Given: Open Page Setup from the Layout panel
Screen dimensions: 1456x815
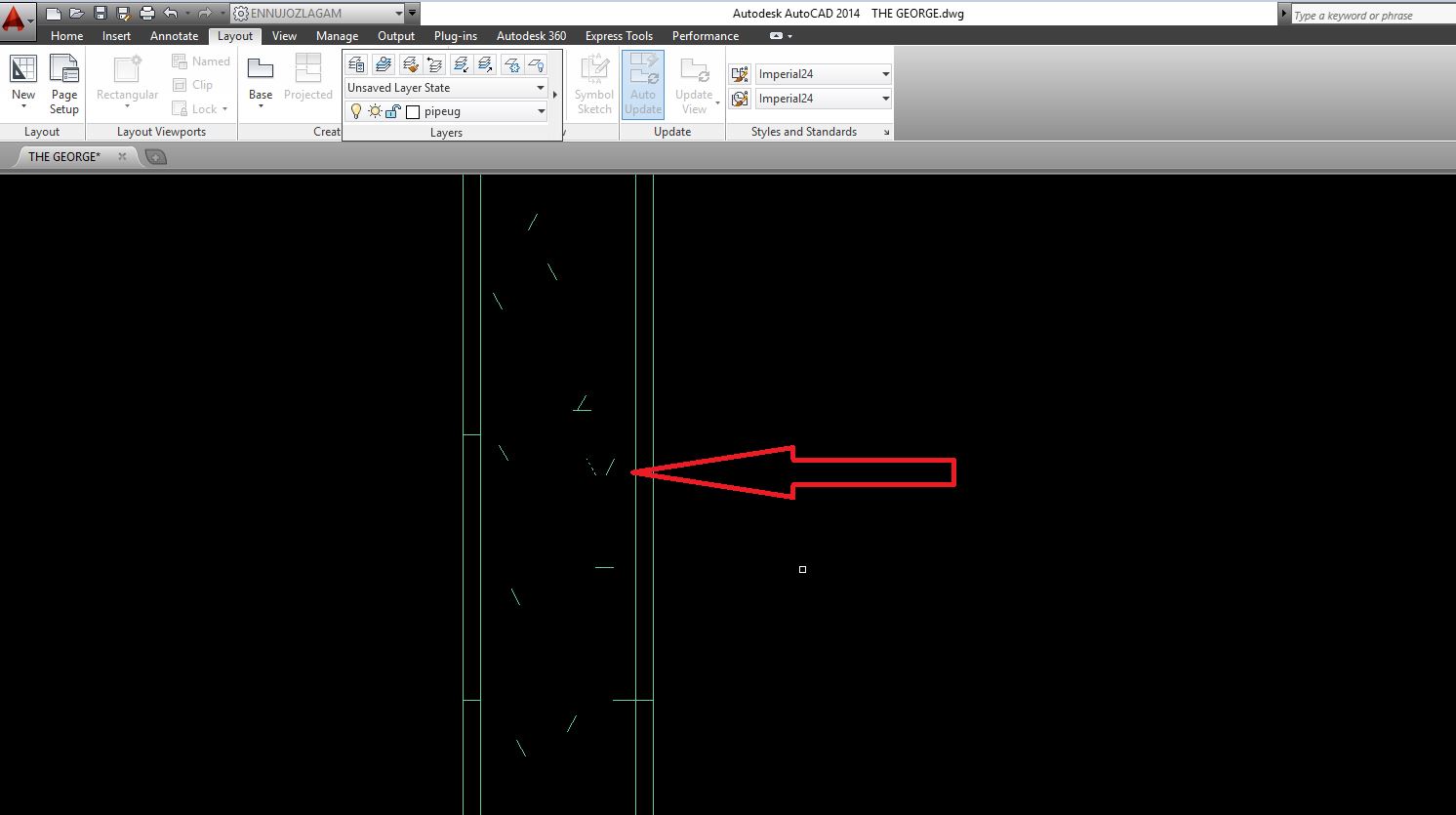Looking at the screenshot, I should [64, 84].
